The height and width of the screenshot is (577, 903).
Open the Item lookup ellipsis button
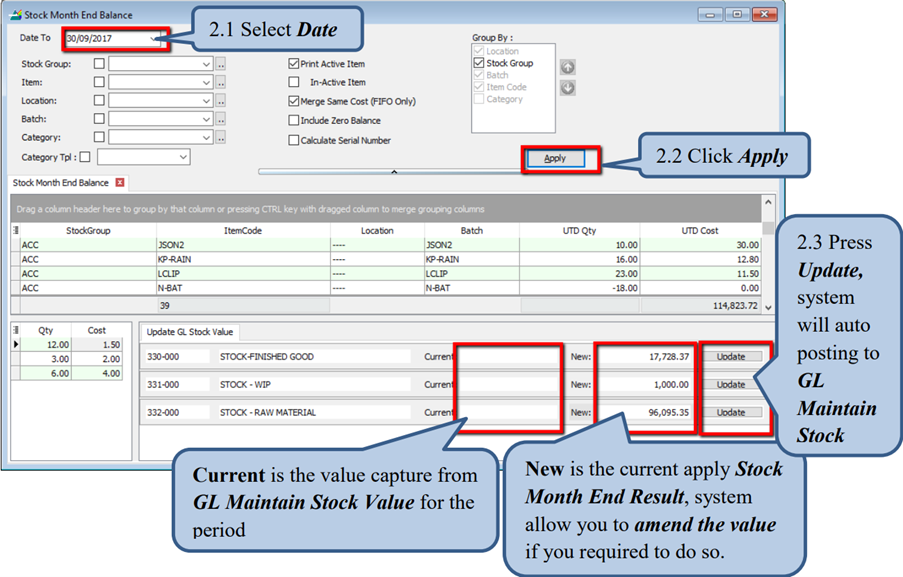pyautogui.click(x=221, y=83)
